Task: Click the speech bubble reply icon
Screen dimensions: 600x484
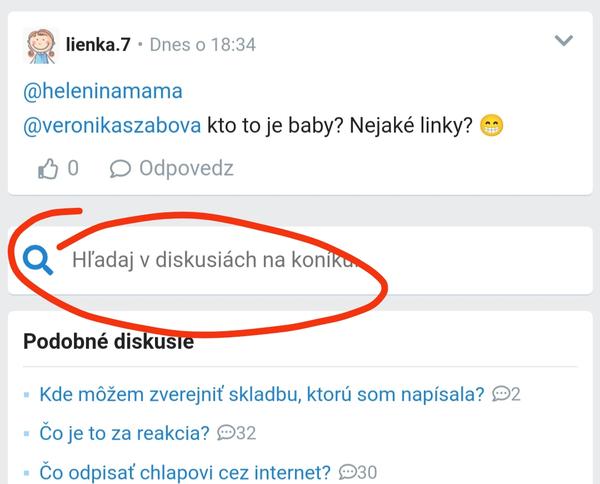Action: coord(120,168)
